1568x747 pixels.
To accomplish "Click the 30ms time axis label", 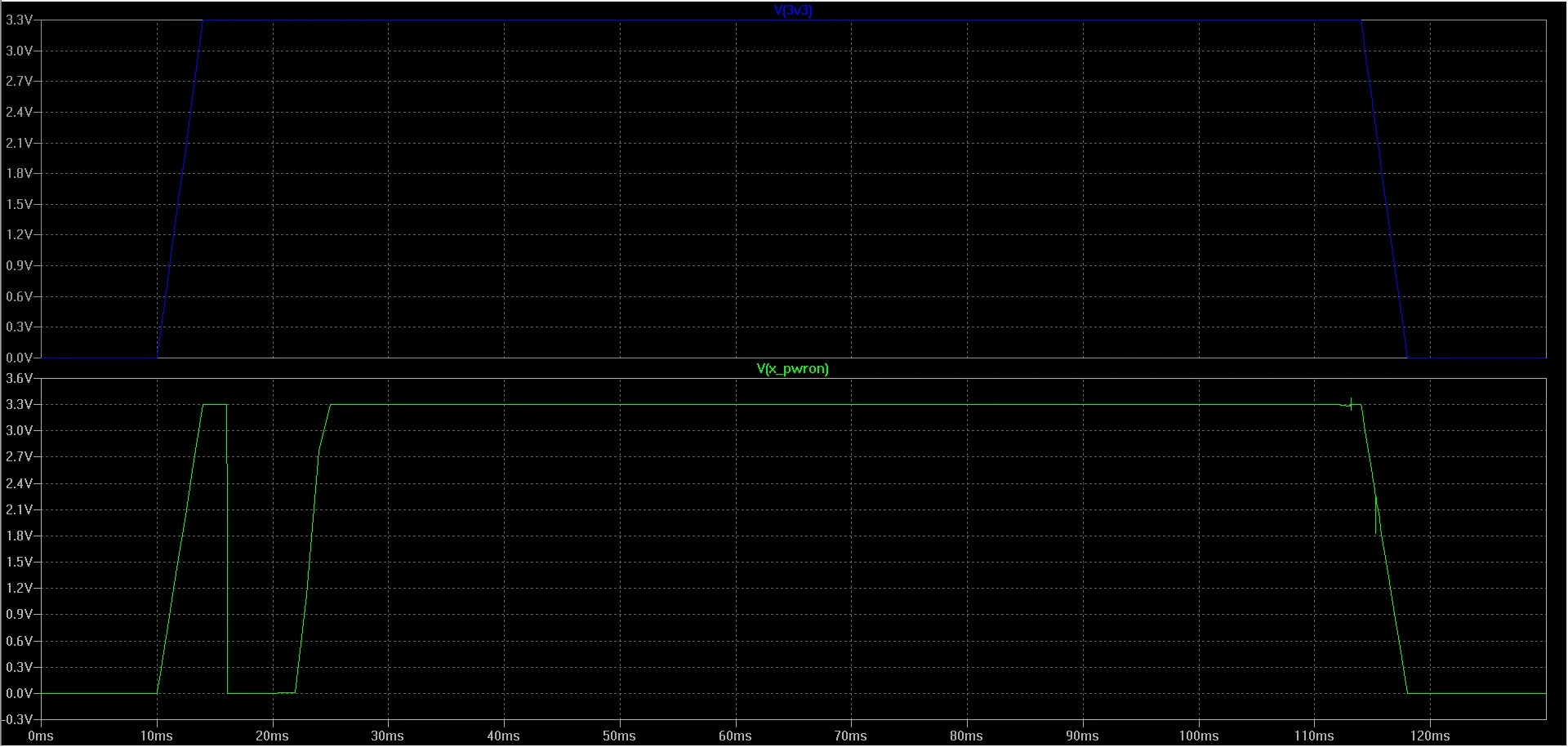I will click(x=387, y=736).
